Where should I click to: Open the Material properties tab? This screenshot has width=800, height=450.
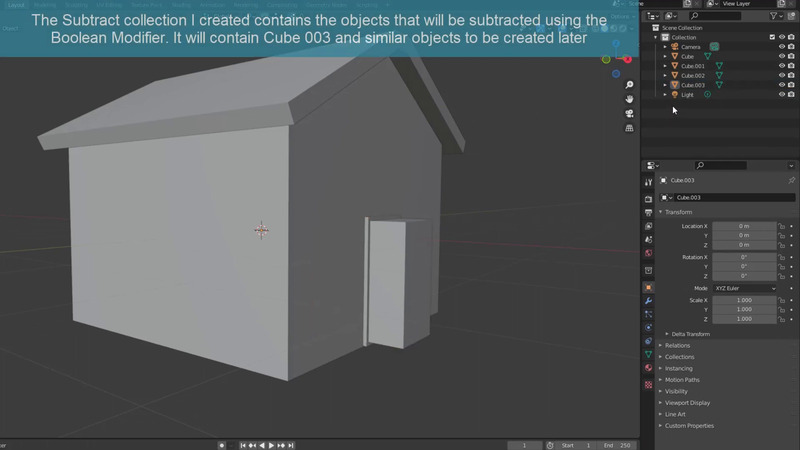pyautogui.click(x=648, y=369)
